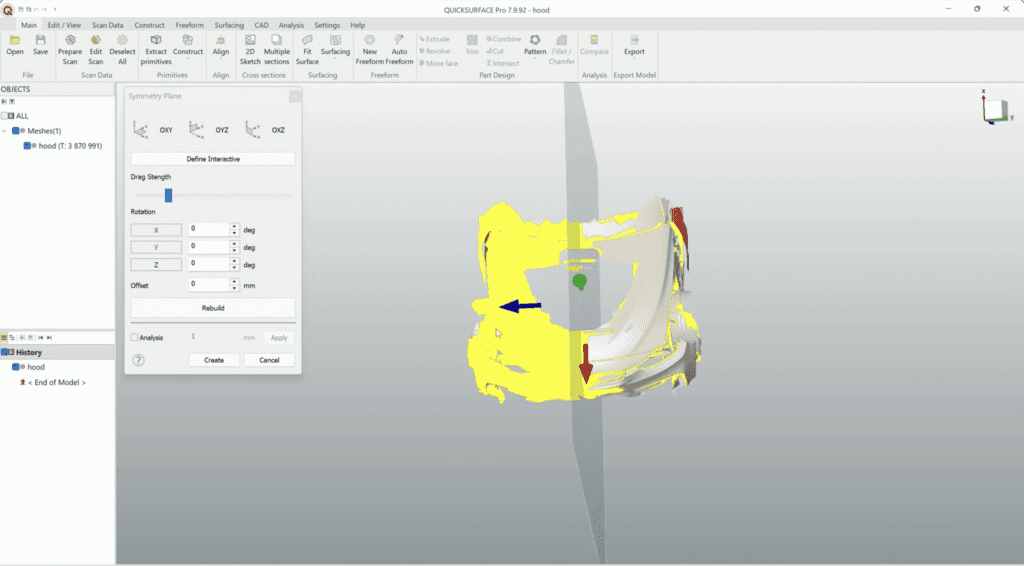Switch to the Surfacing ribbon tab
The height and width of the screenshot is (566, 1024).
229,25
